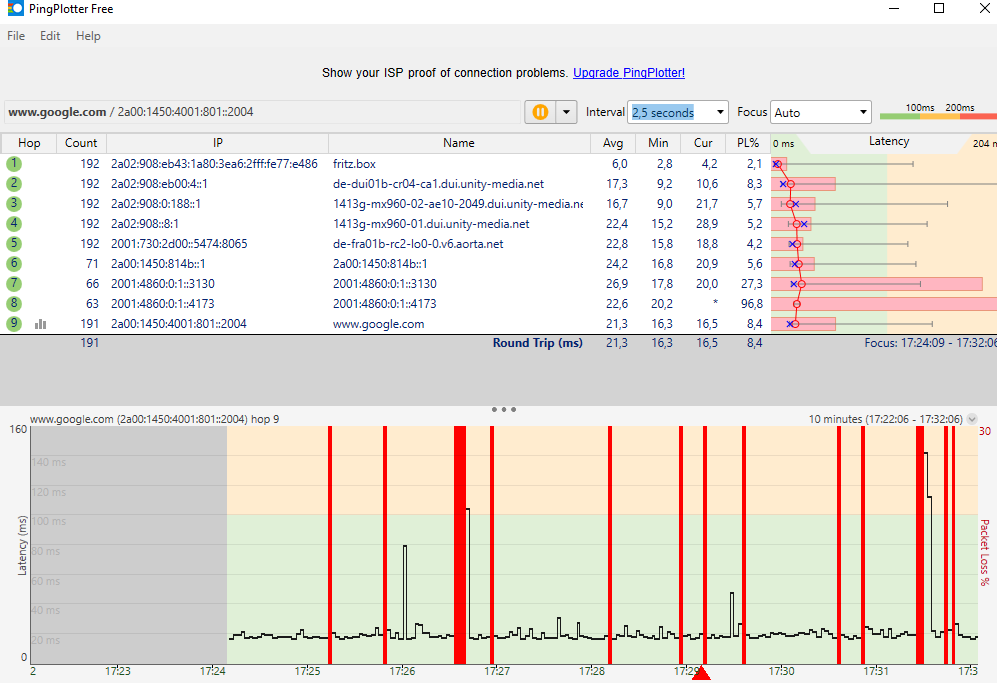Select hop 8 green circle icon
This screenshot has width=997, height=683.
(x=14, y=303)
